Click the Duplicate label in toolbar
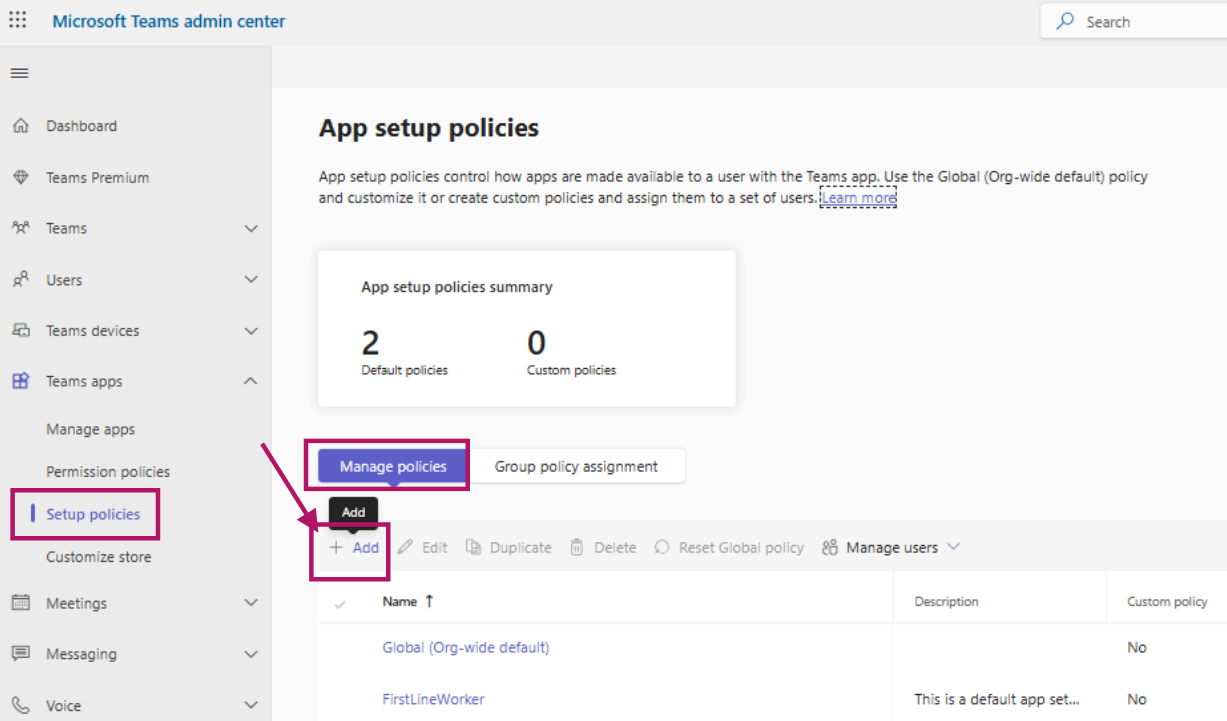Screen dimensions: 1227x721 coord(521,547)
